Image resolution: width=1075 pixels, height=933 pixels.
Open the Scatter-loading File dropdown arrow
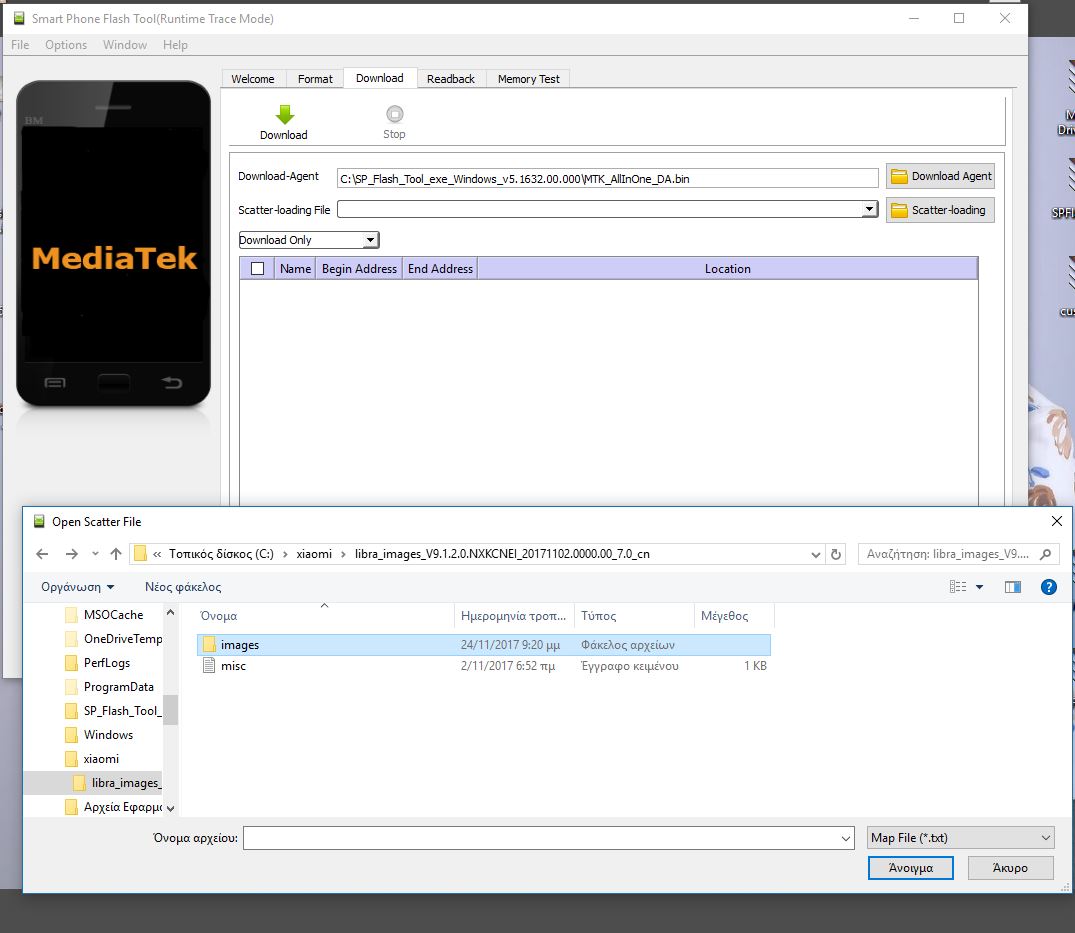pos(870,209)
